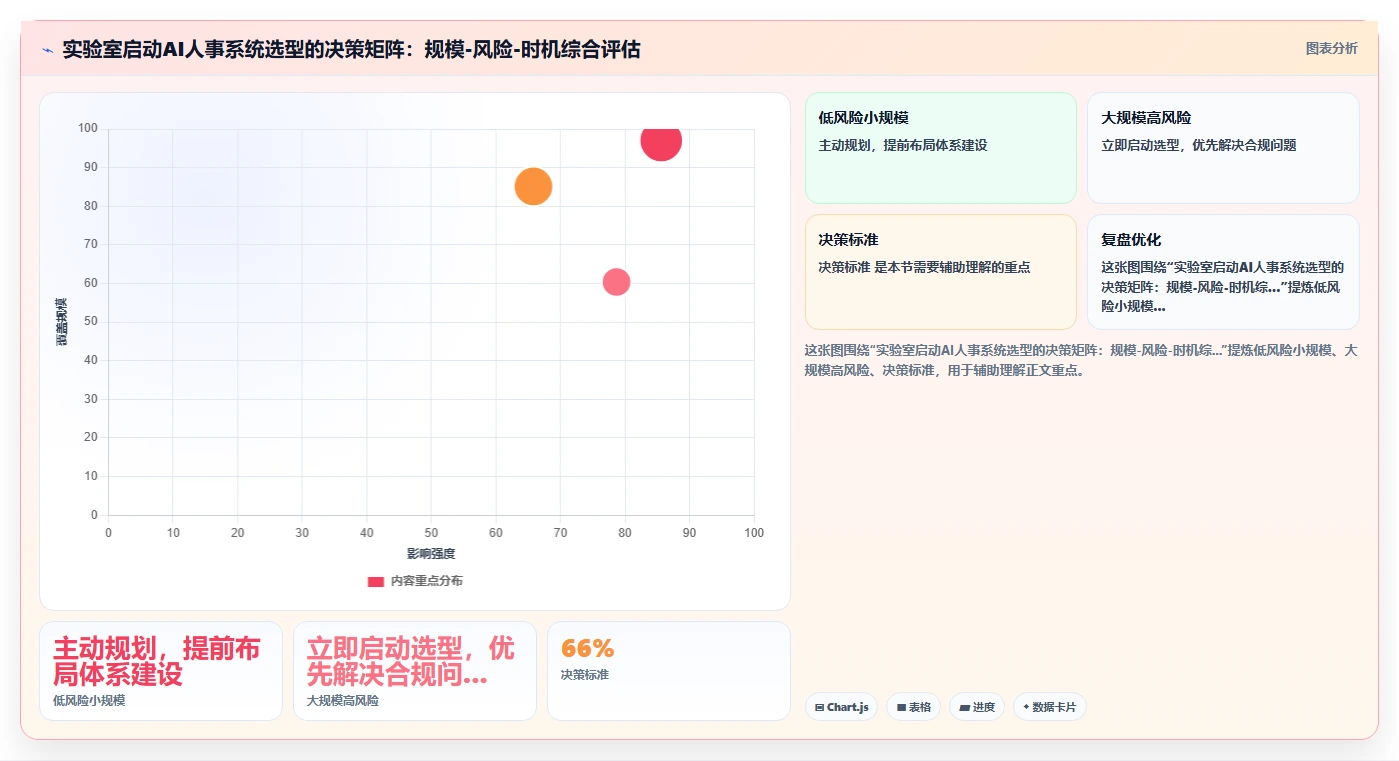
Task: Click the 影响强度 x-axis label
Action: tap(431, 554)
